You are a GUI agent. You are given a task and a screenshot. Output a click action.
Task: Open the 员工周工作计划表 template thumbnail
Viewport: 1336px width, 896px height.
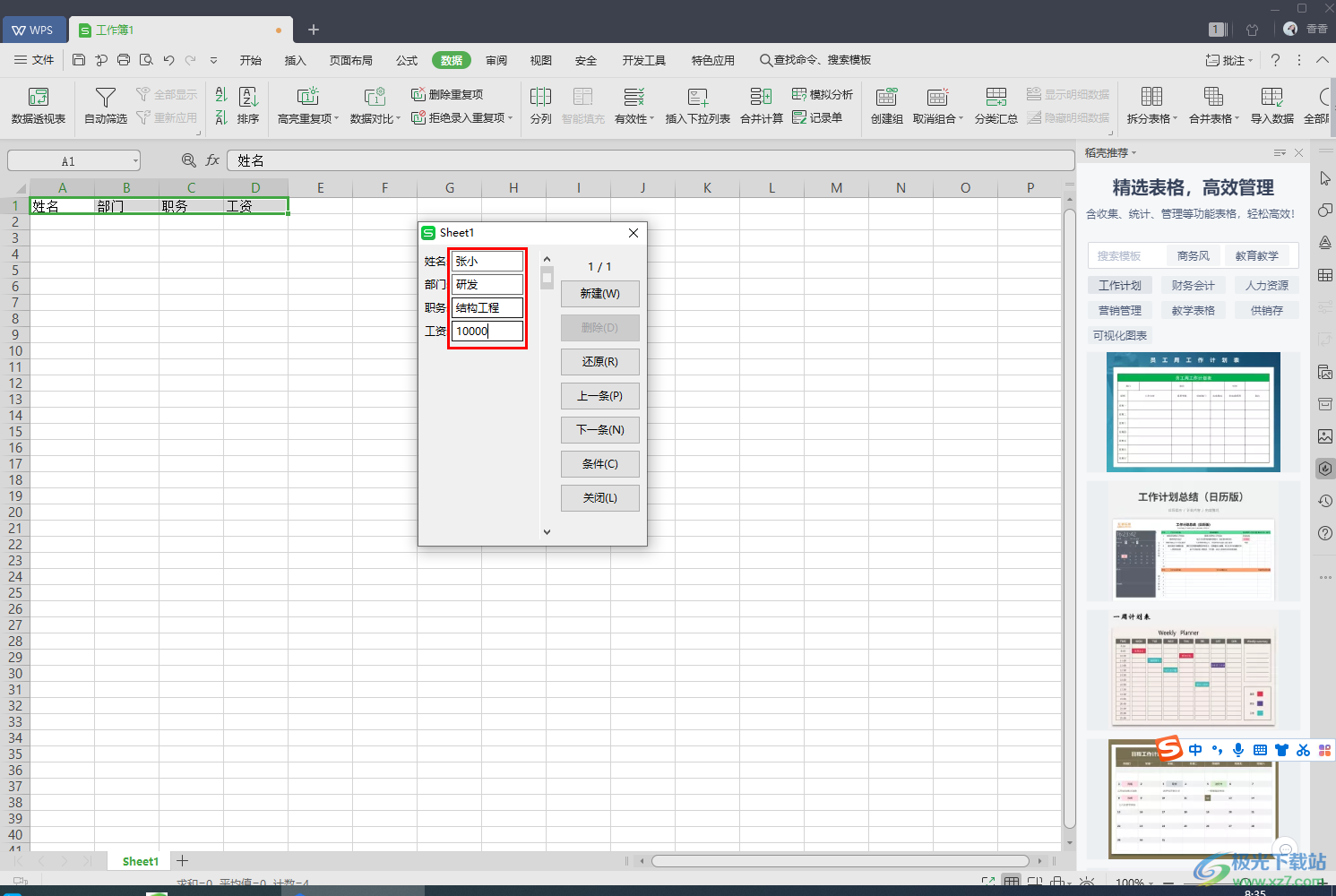click(x=1194, y=412)
